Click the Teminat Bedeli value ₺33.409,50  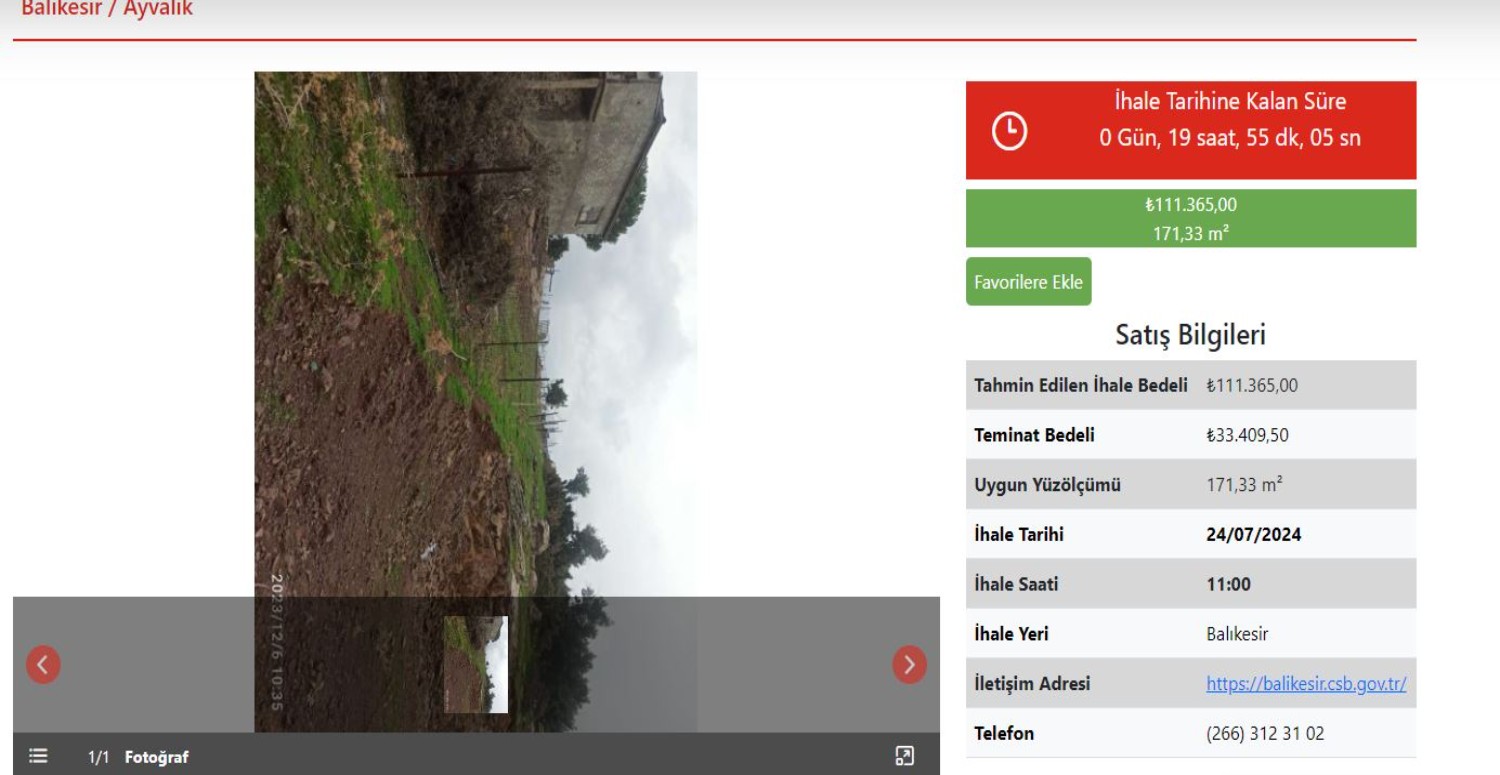1247,435
